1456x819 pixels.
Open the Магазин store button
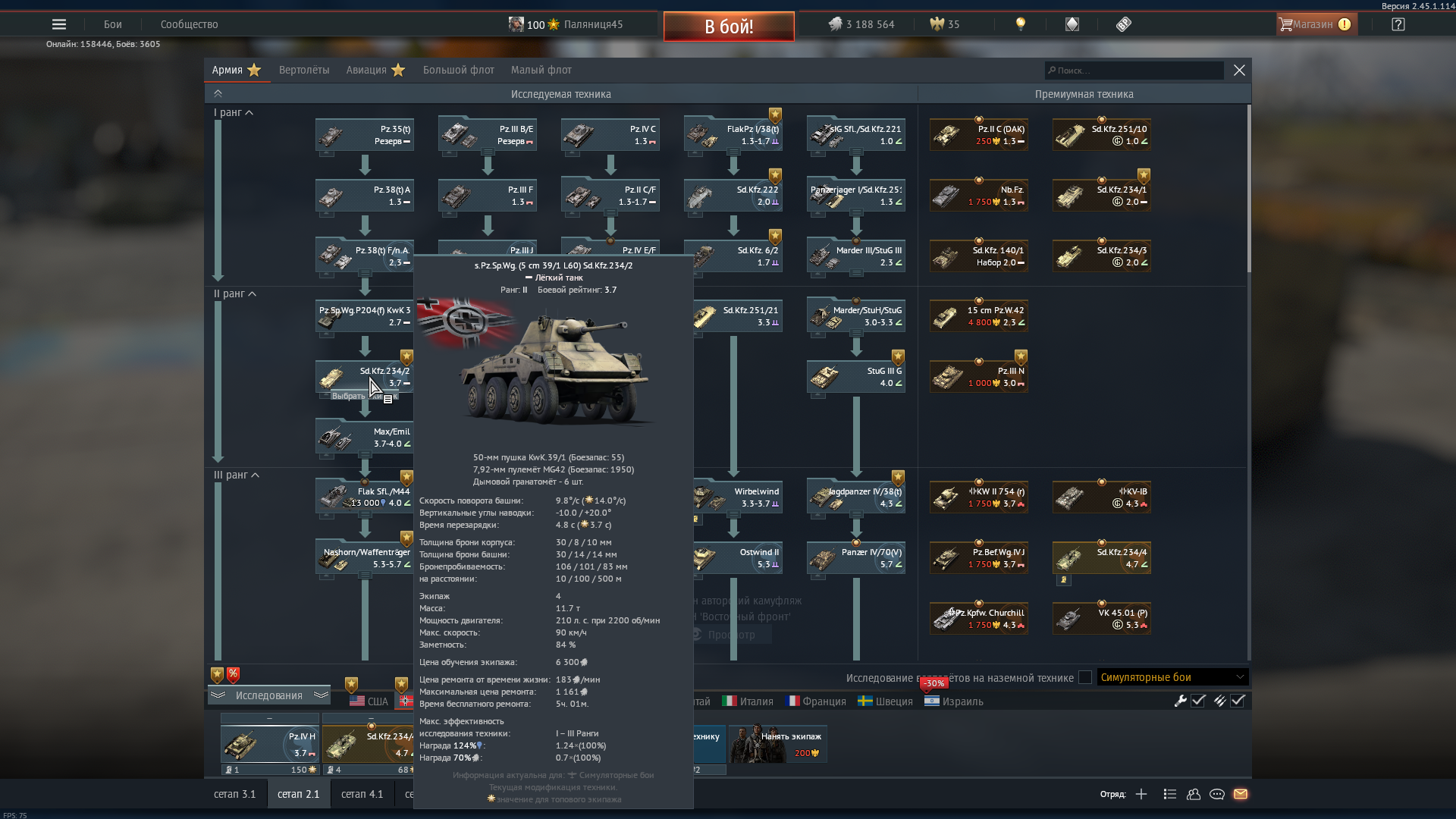[x=1316, y=24]
